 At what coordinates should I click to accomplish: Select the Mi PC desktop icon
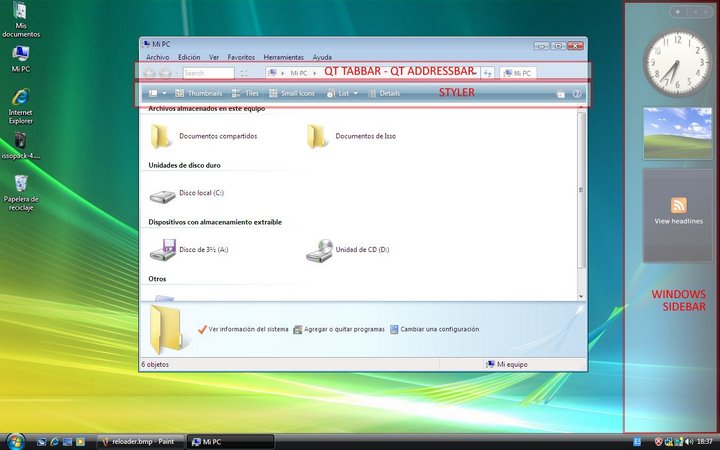pyautogui.click(x=21, y=59)
